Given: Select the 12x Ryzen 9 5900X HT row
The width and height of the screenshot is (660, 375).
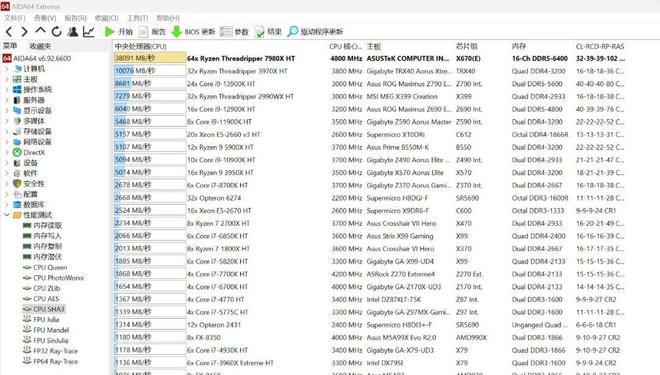Looking at the screenshot, I should point(370,147).
